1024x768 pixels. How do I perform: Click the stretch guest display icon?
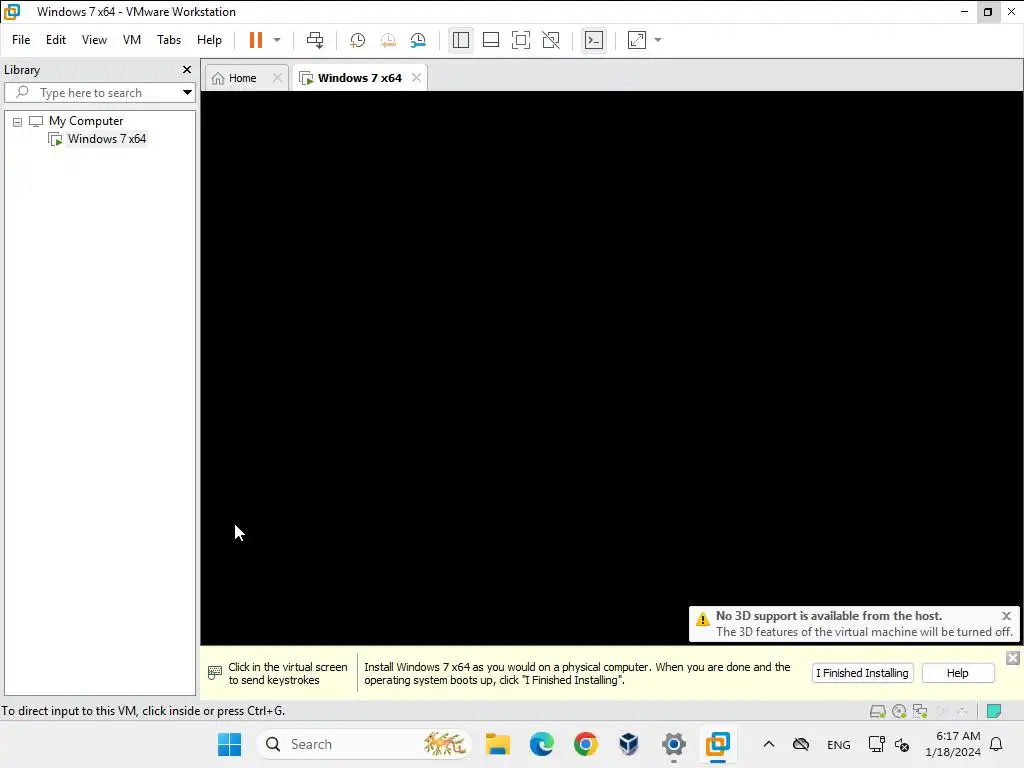pos(637,40)
